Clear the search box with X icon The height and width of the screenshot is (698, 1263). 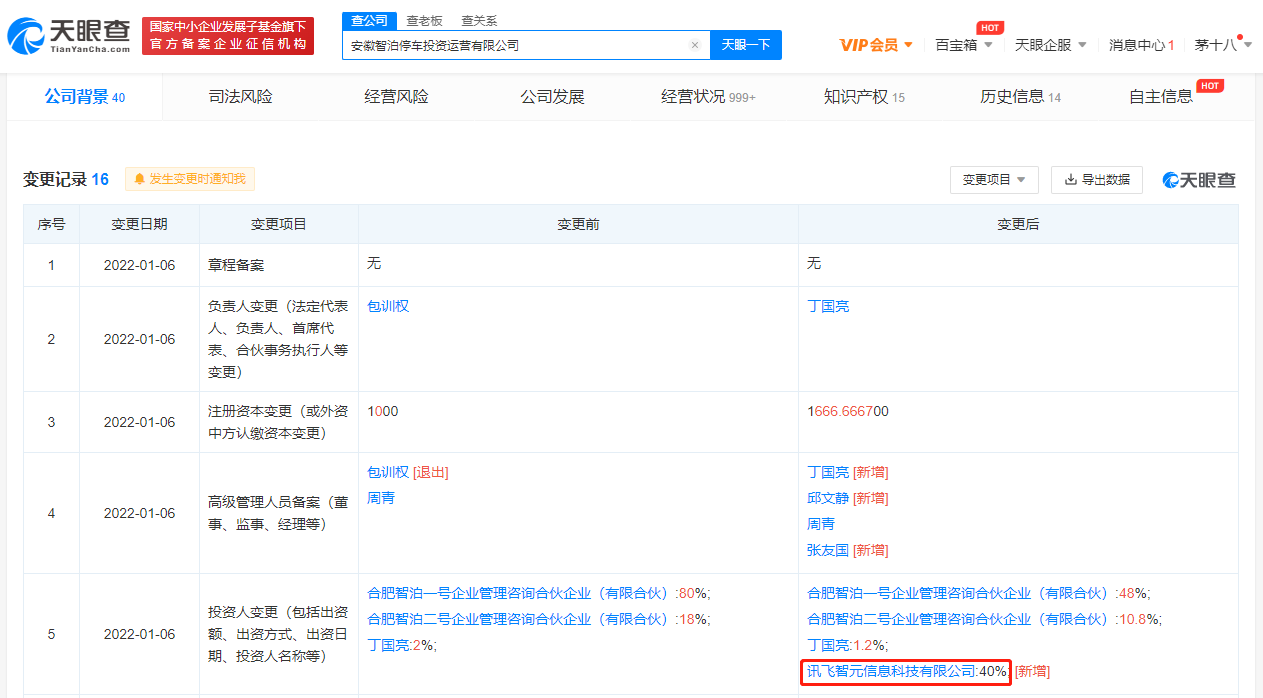pos(695,45)
